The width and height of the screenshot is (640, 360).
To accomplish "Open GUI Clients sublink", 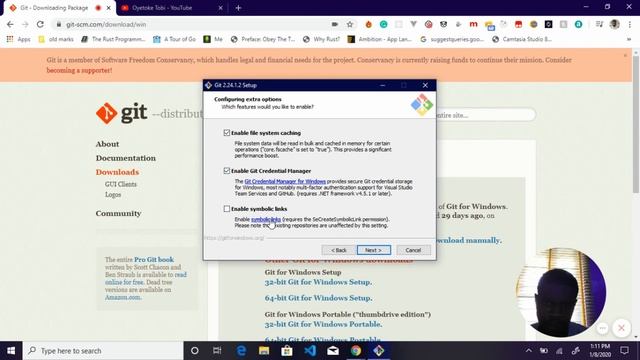I will tap(121, 184).
